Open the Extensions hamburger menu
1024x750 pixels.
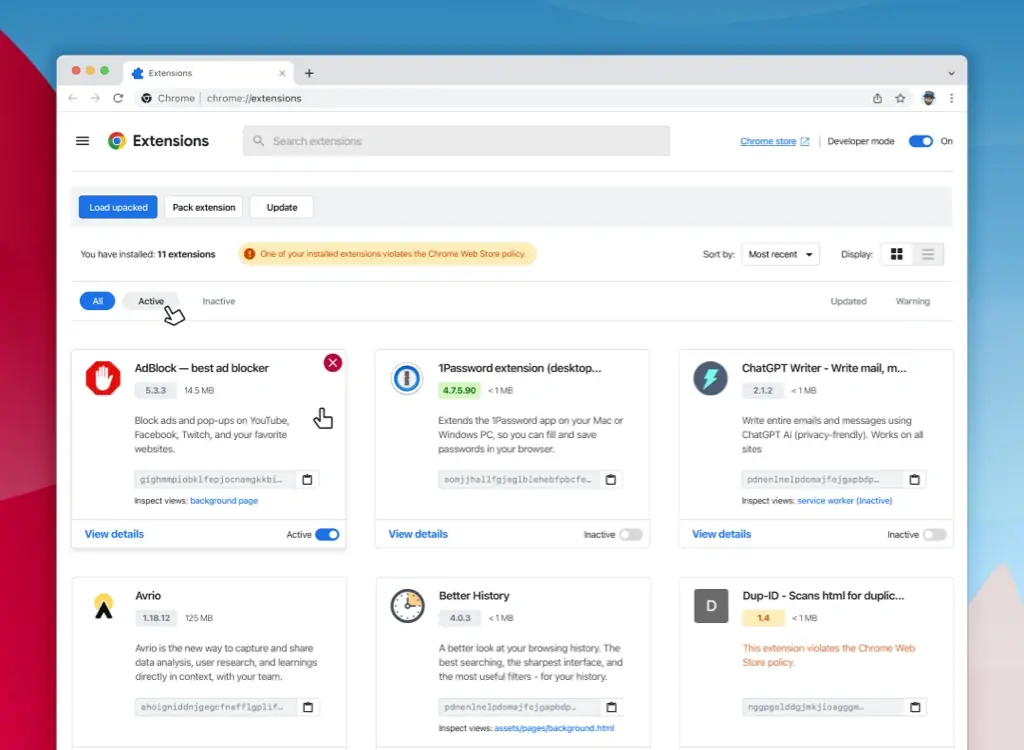tap(82, 140)
